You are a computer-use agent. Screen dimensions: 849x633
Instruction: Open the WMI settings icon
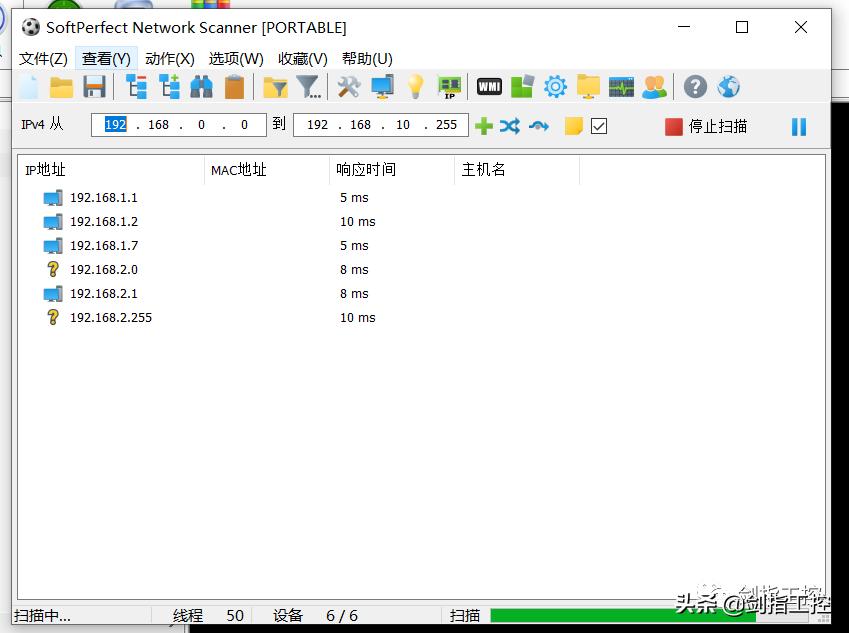click(489, 87)
